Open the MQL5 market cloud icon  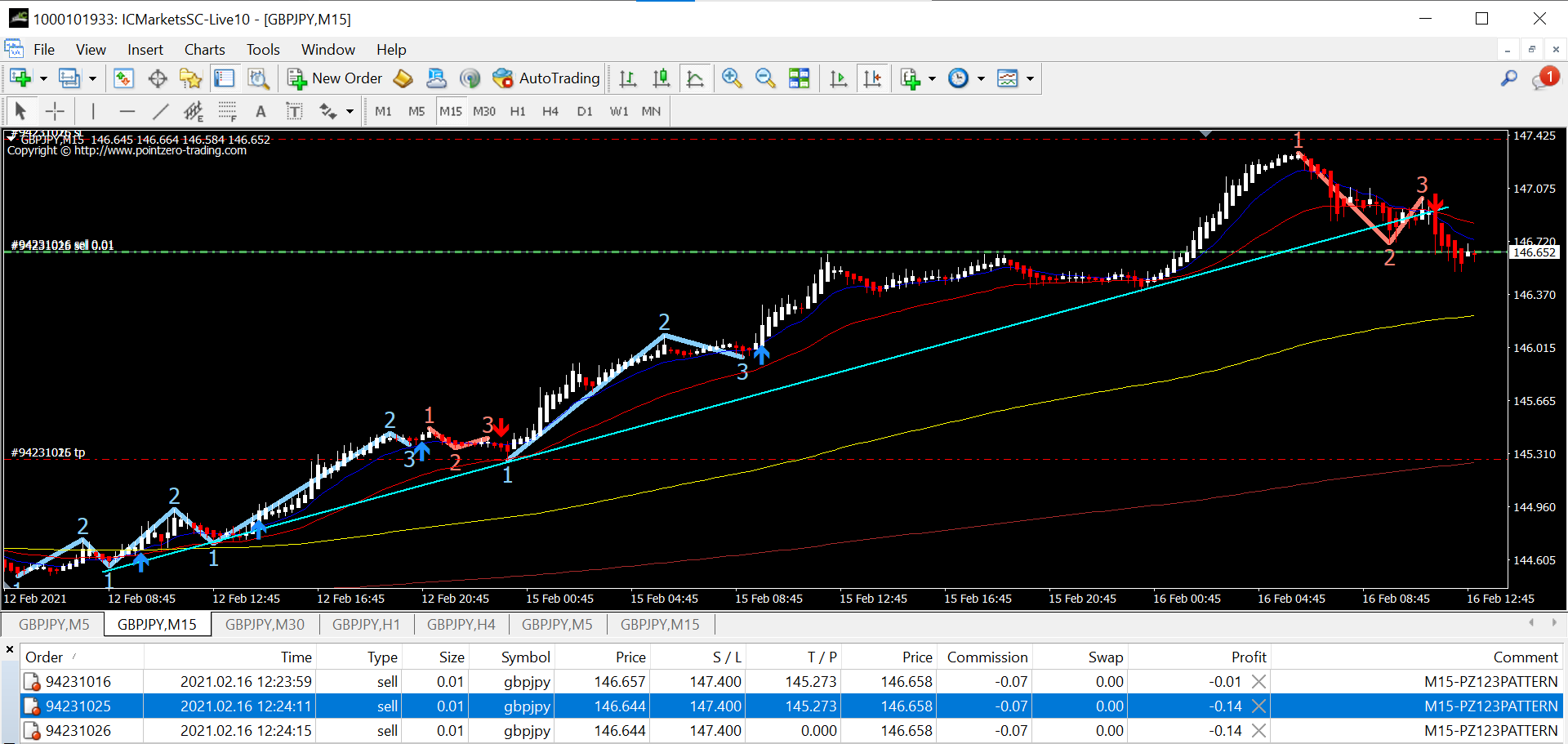point(436,78)
